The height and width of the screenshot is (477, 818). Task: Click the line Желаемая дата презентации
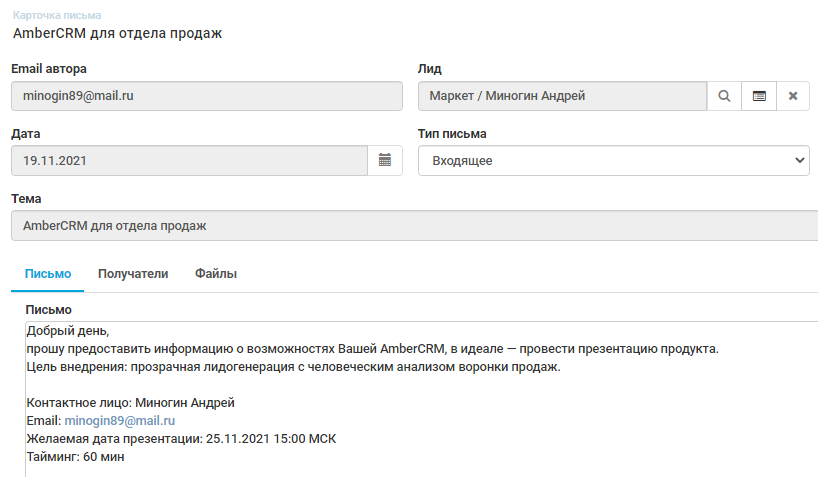181,439
